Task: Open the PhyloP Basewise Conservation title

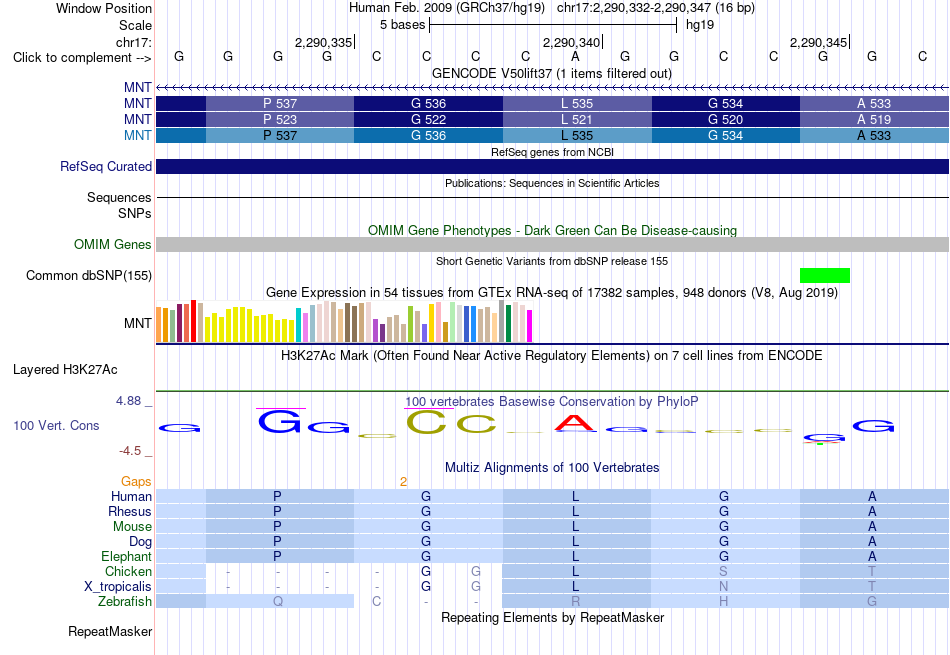Action: tap(551, 402)
